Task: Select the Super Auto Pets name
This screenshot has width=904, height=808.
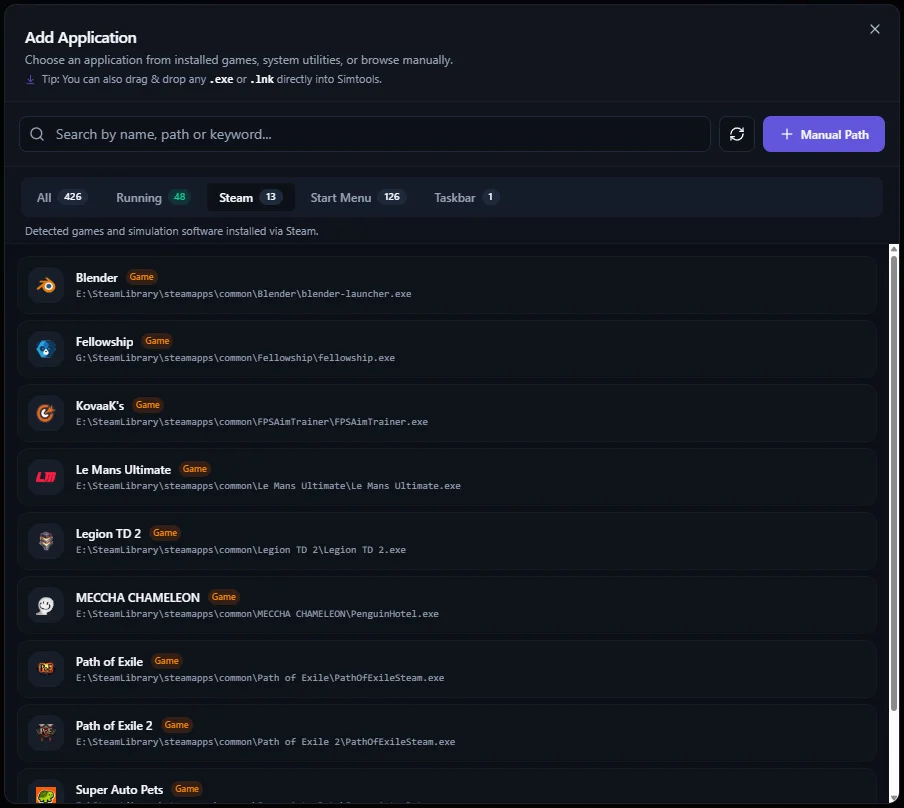Action: [x=119, y=790]
